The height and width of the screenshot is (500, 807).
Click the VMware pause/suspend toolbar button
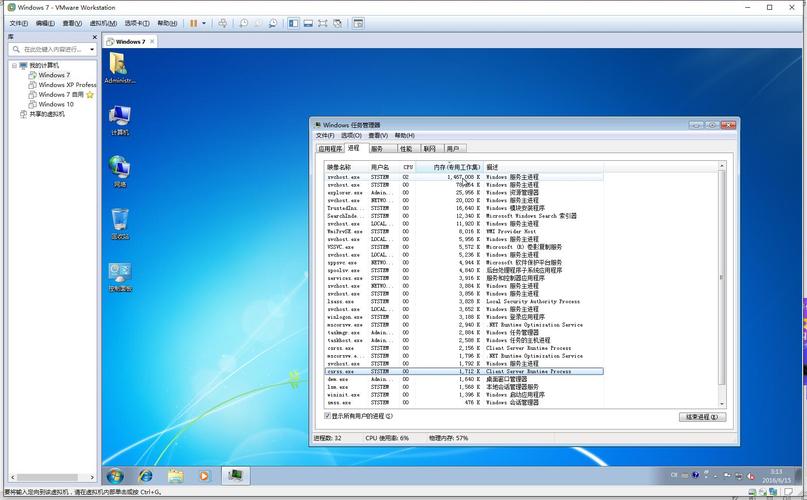193,22
